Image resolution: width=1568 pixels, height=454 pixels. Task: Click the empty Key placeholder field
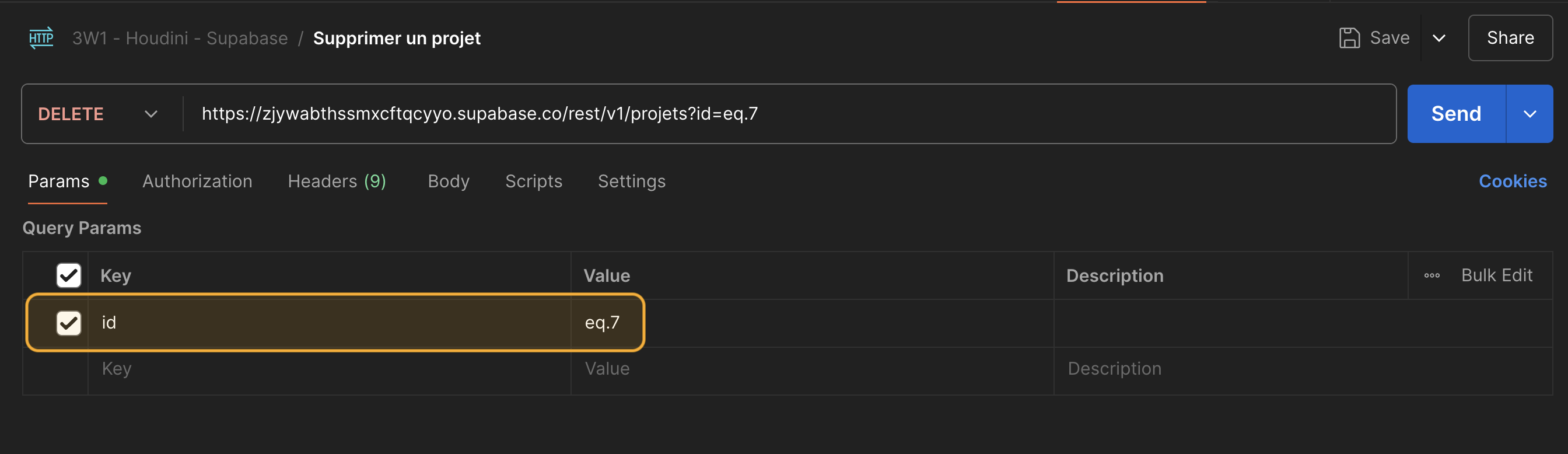coord(328,369)
